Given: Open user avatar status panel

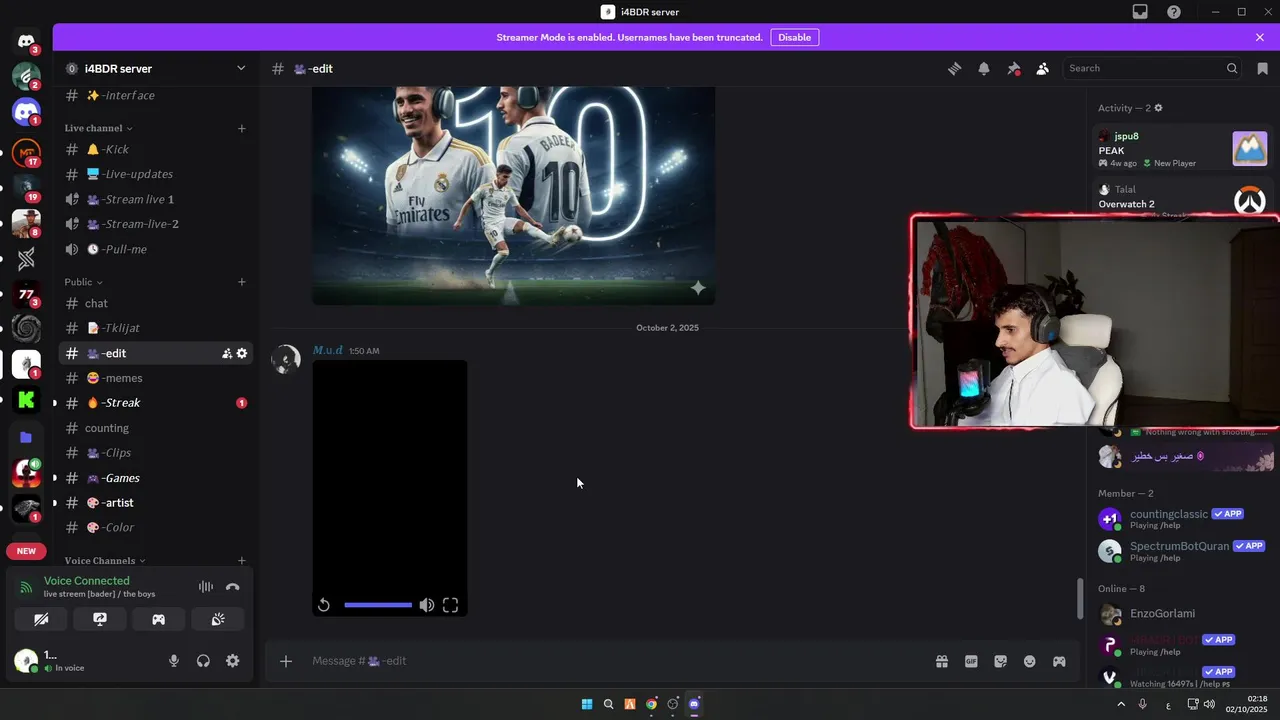Looking at the screenshot, I should 27,661.
